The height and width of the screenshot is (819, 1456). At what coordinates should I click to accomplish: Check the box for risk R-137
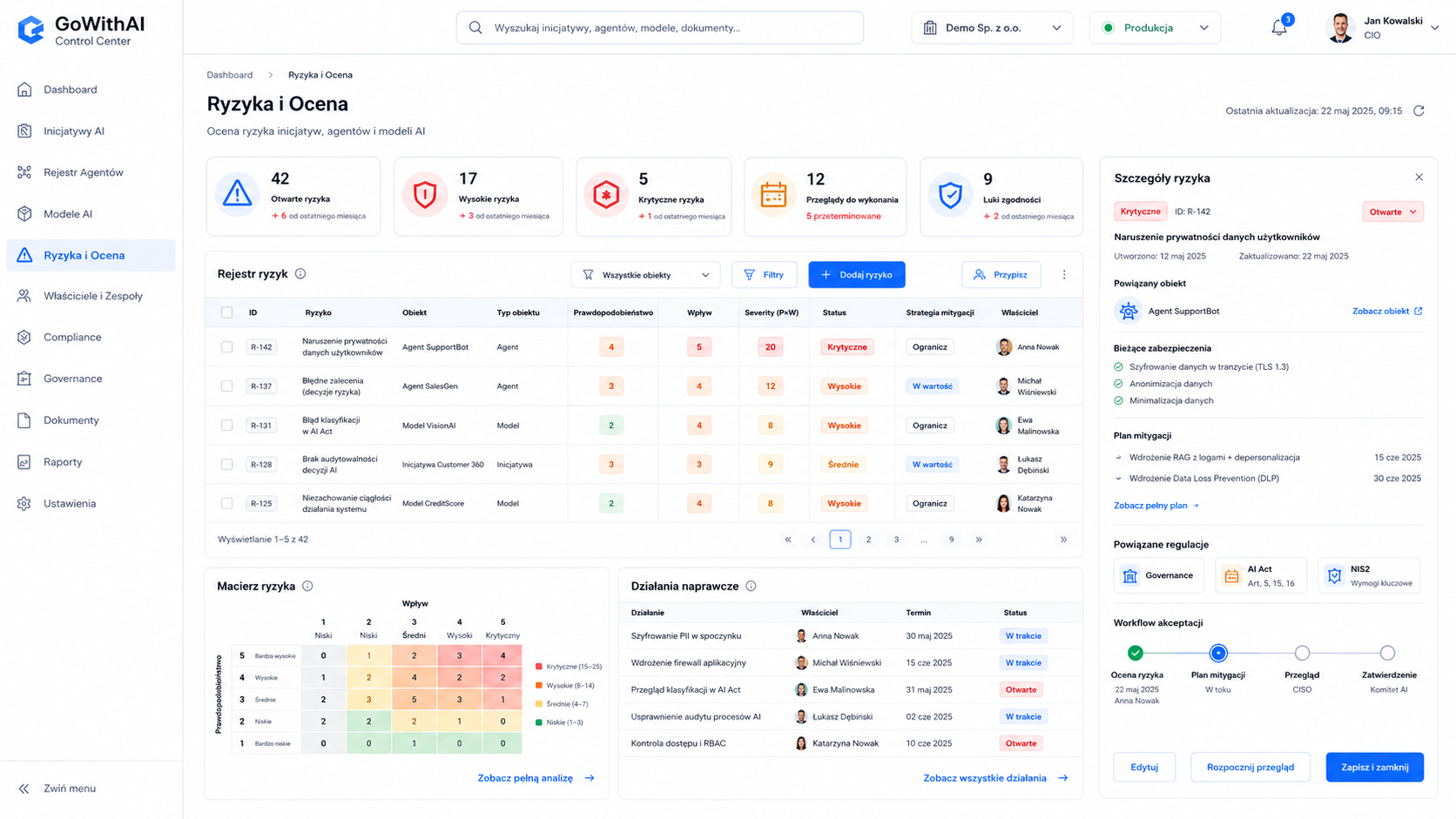226,386
